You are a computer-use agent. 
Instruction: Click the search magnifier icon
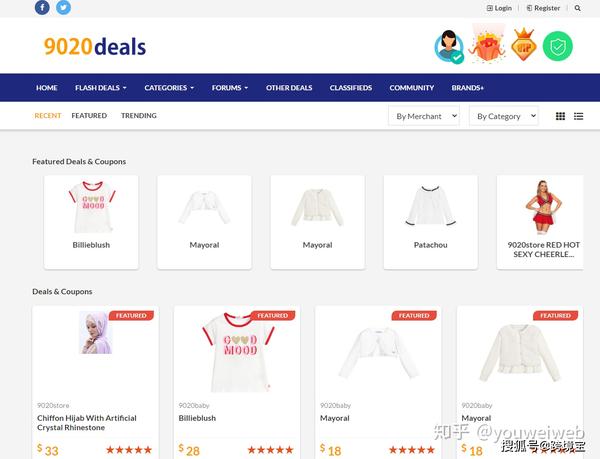click(577, 8)
